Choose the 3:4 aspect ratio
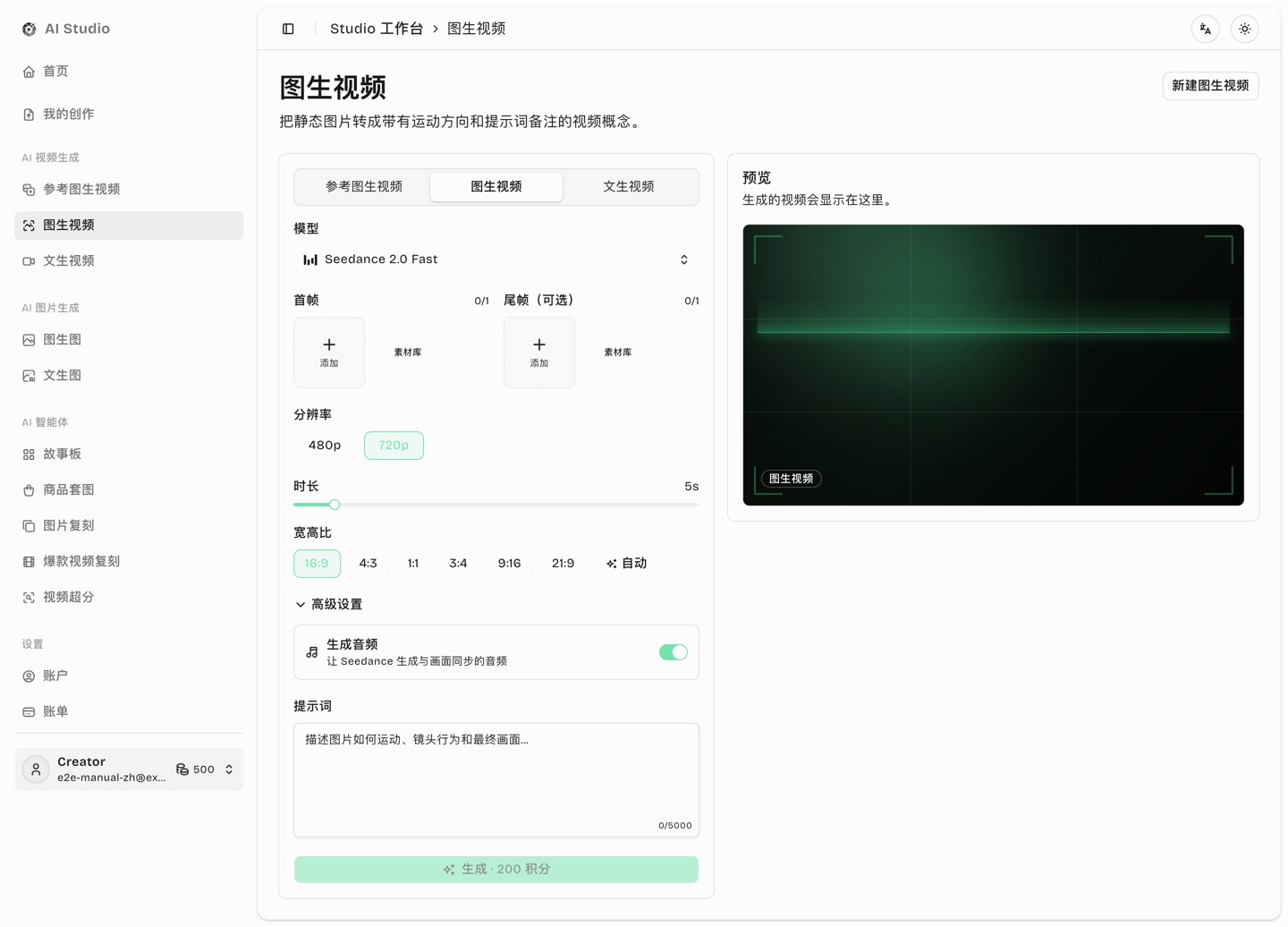Image resolution: width=1288 pixels, height=927 pixels. (x=458, y=564)
